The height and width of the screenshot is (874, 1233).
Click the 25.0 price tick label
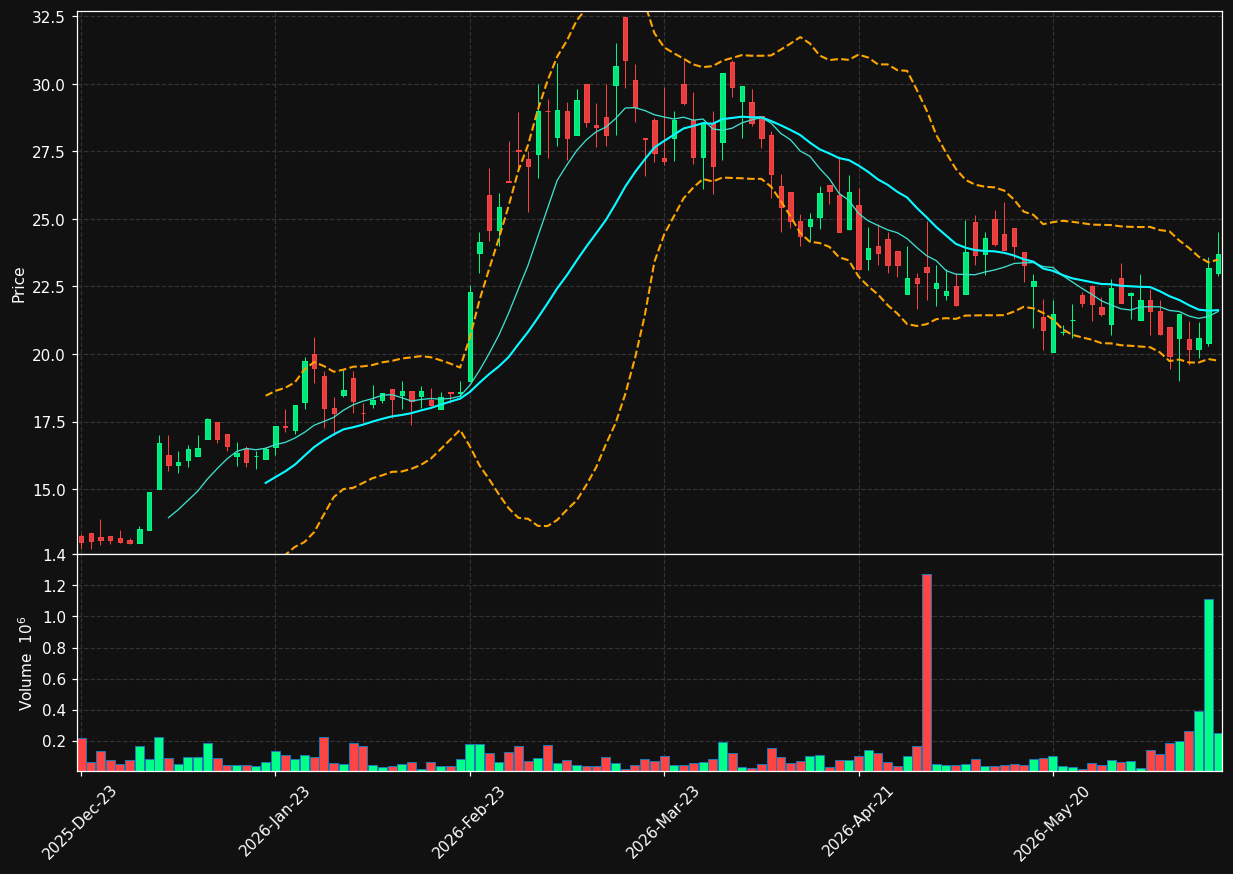tap(50, 220)
